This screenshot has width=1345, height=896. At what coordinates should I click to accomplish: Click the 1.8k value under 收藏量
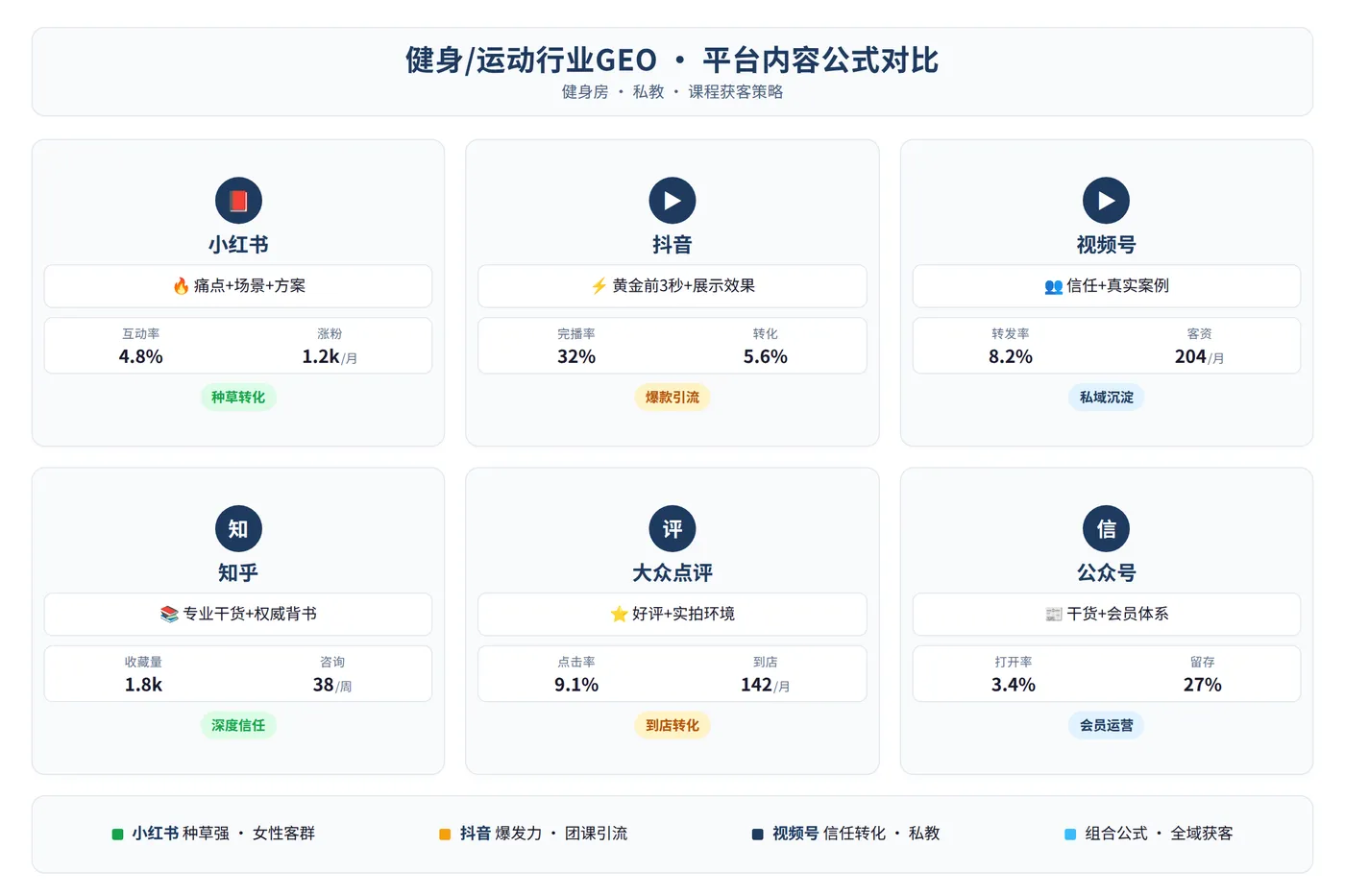[x=143, y=686]
